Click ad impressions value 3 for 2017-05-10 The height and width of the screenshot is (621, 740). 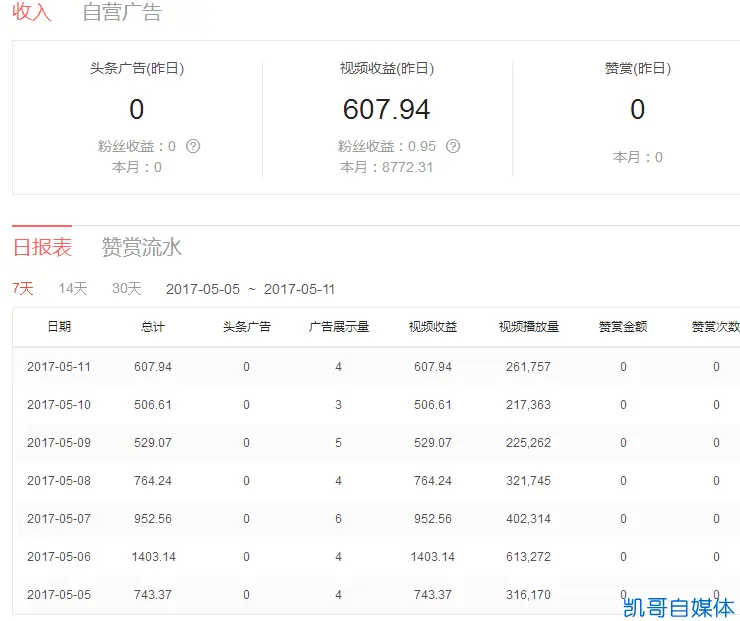pos(338,405)
